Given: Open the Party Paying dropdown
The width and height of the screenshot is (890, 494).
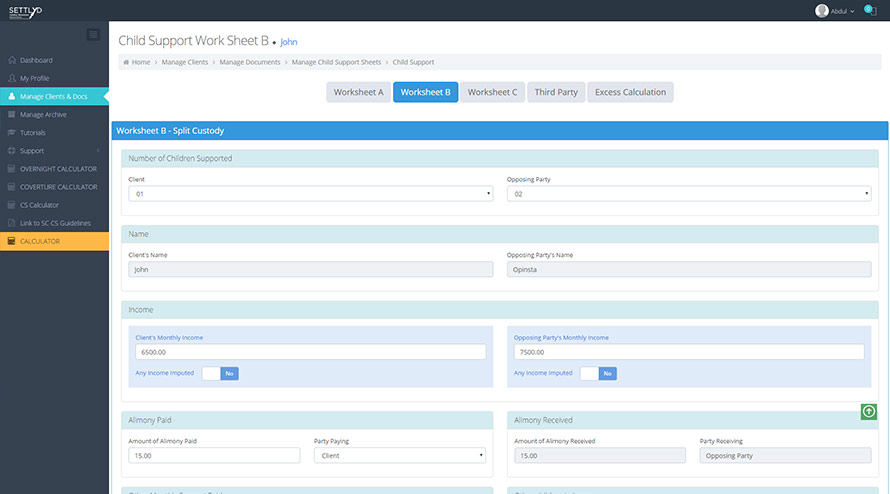Looking at the screenshot, I should [x=400, y=455].
